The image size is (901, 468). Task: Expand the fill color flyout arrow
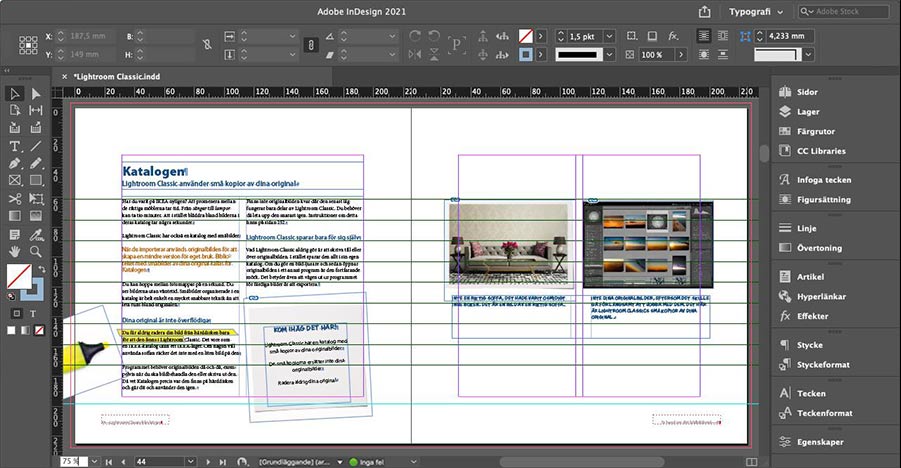click(x=540, y=36)
